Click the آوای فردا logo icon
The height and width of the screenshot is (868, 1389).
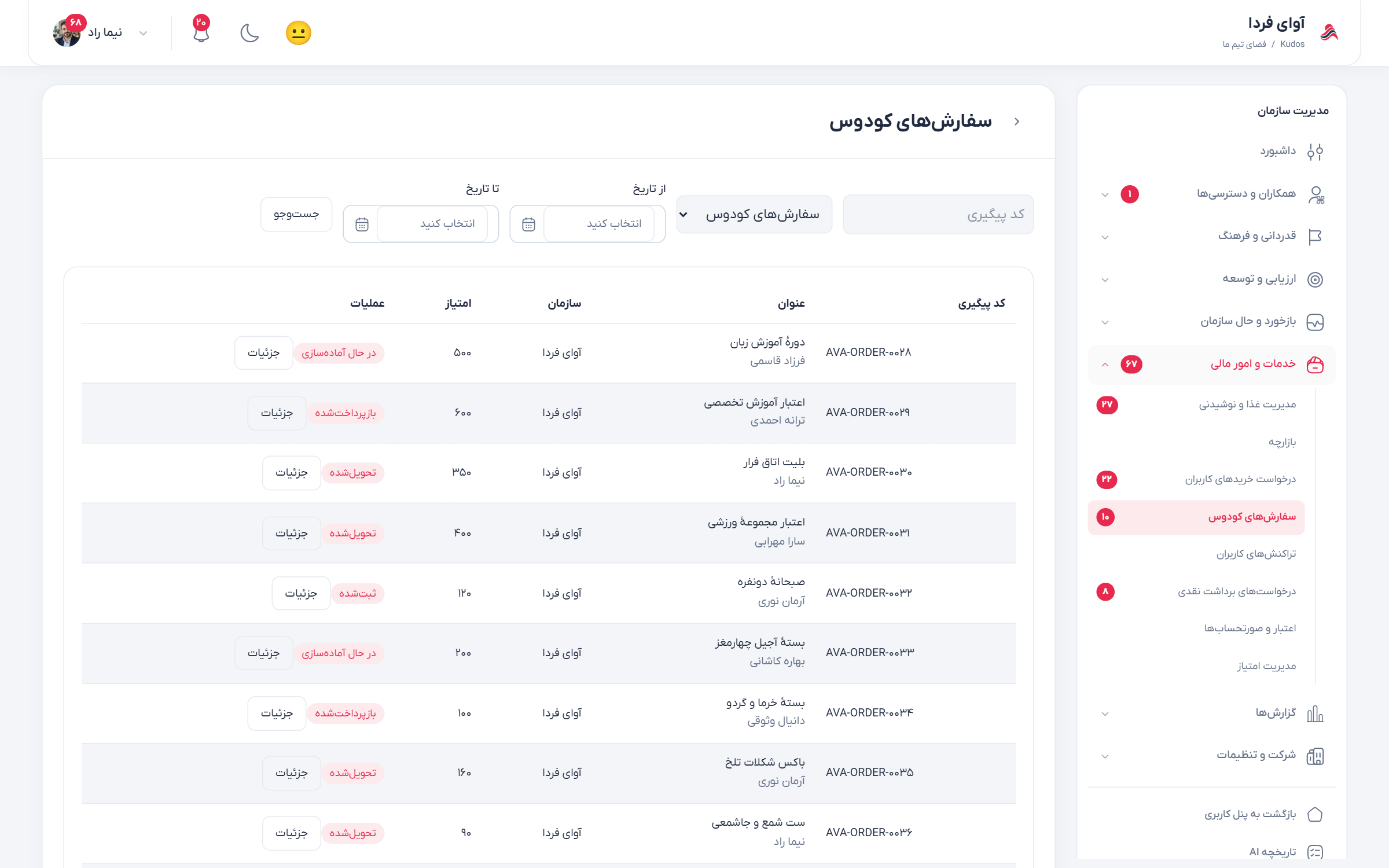[1329, 32]
